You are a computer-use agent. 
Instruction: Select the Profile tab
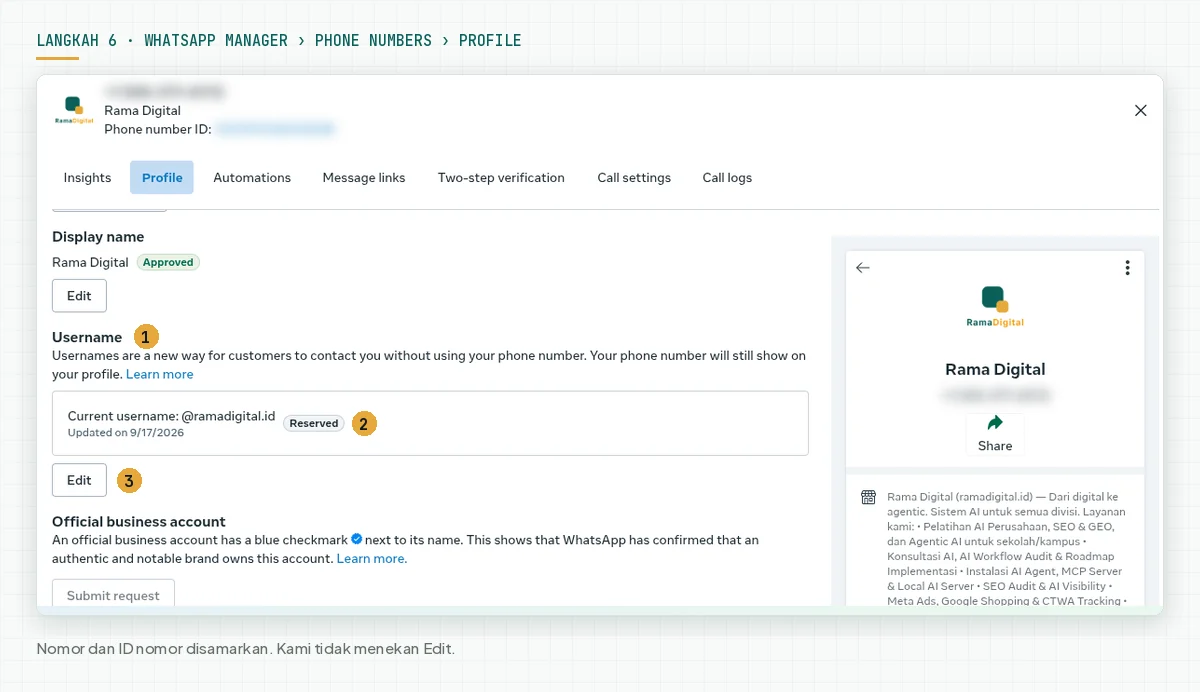[162, 178]
